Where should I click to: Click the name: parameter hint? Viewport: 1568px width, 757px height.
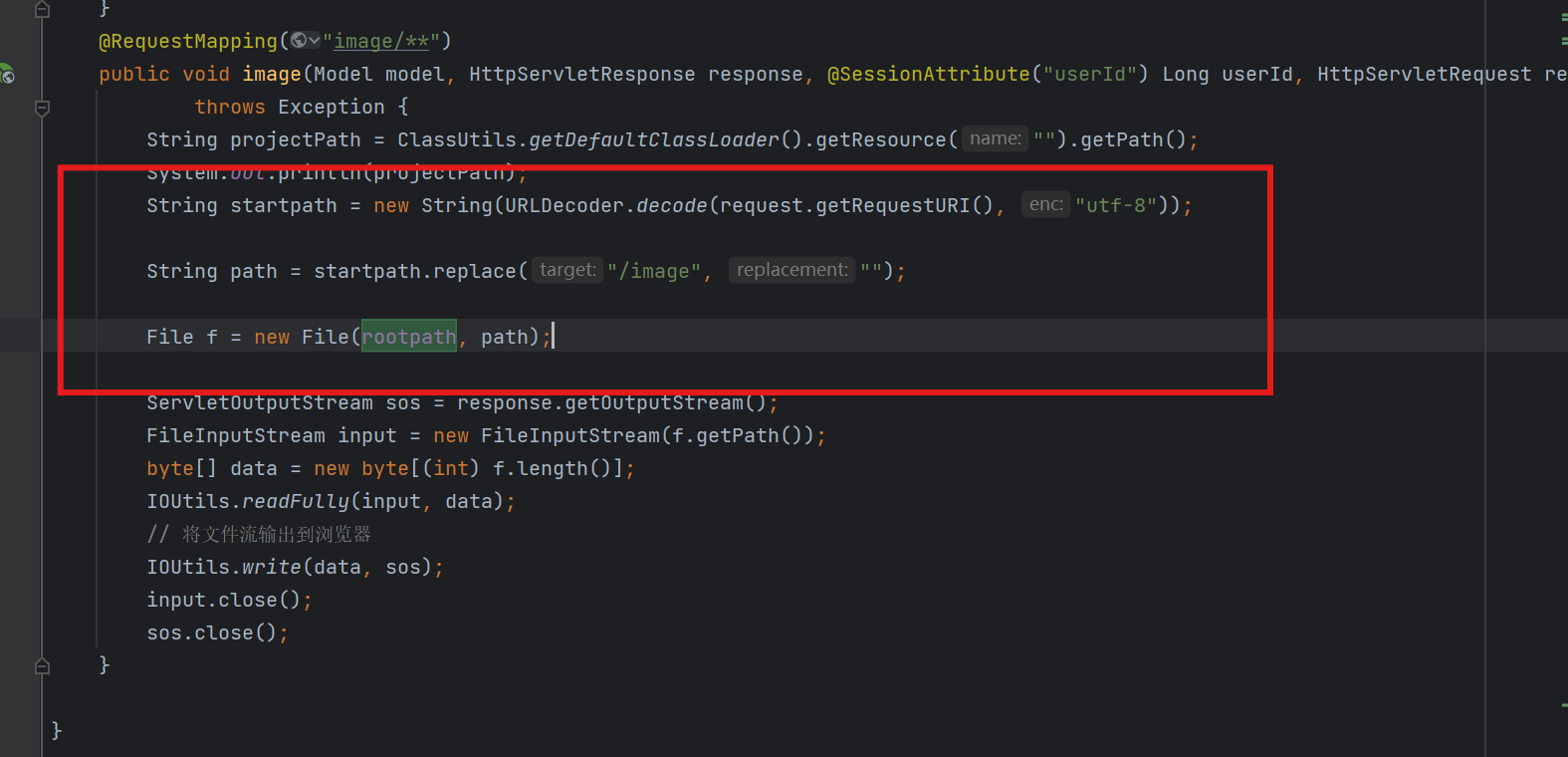(996, 138)
